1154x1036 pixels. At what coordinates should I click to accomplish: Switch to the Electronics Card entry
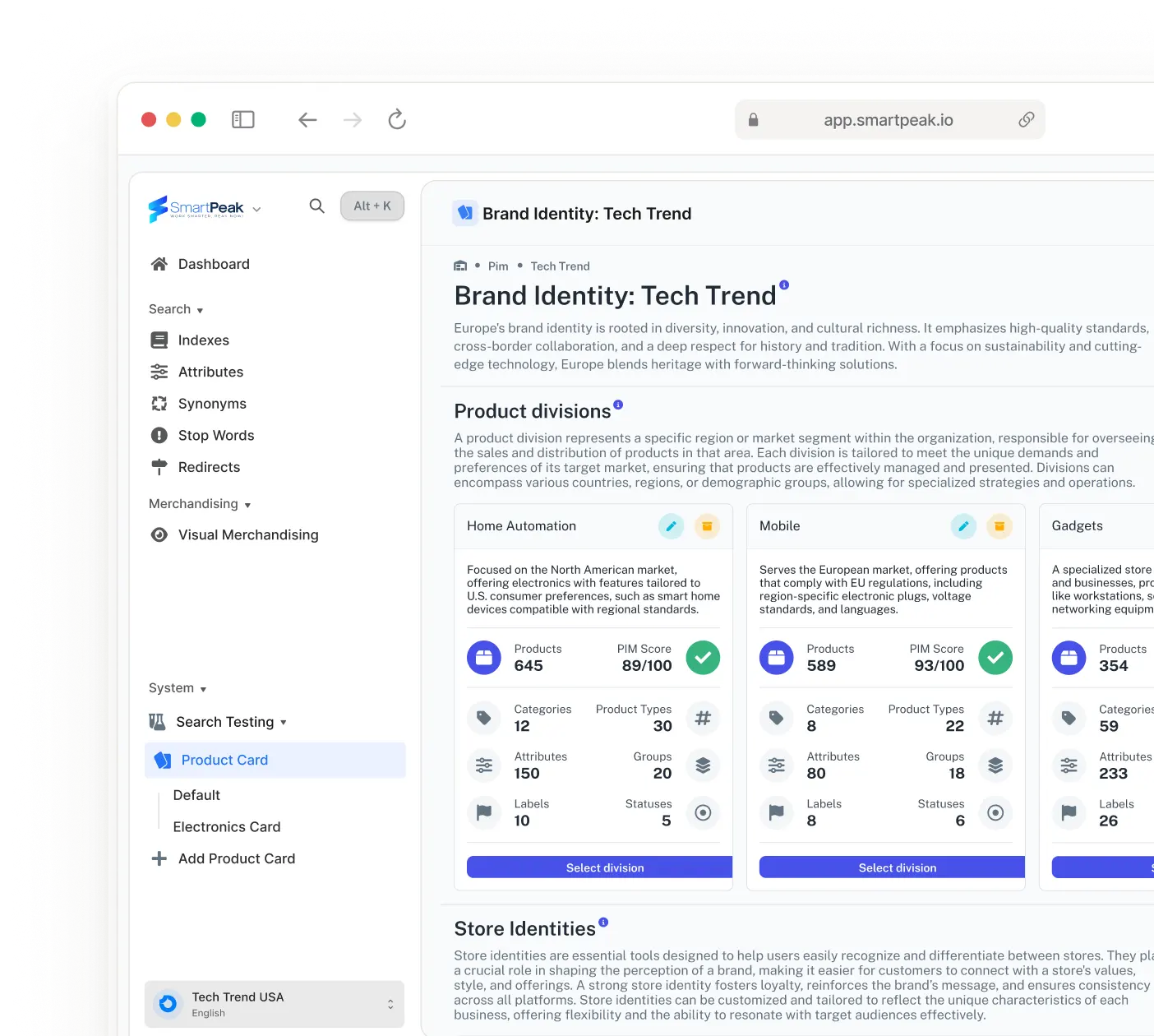point(227,826)
